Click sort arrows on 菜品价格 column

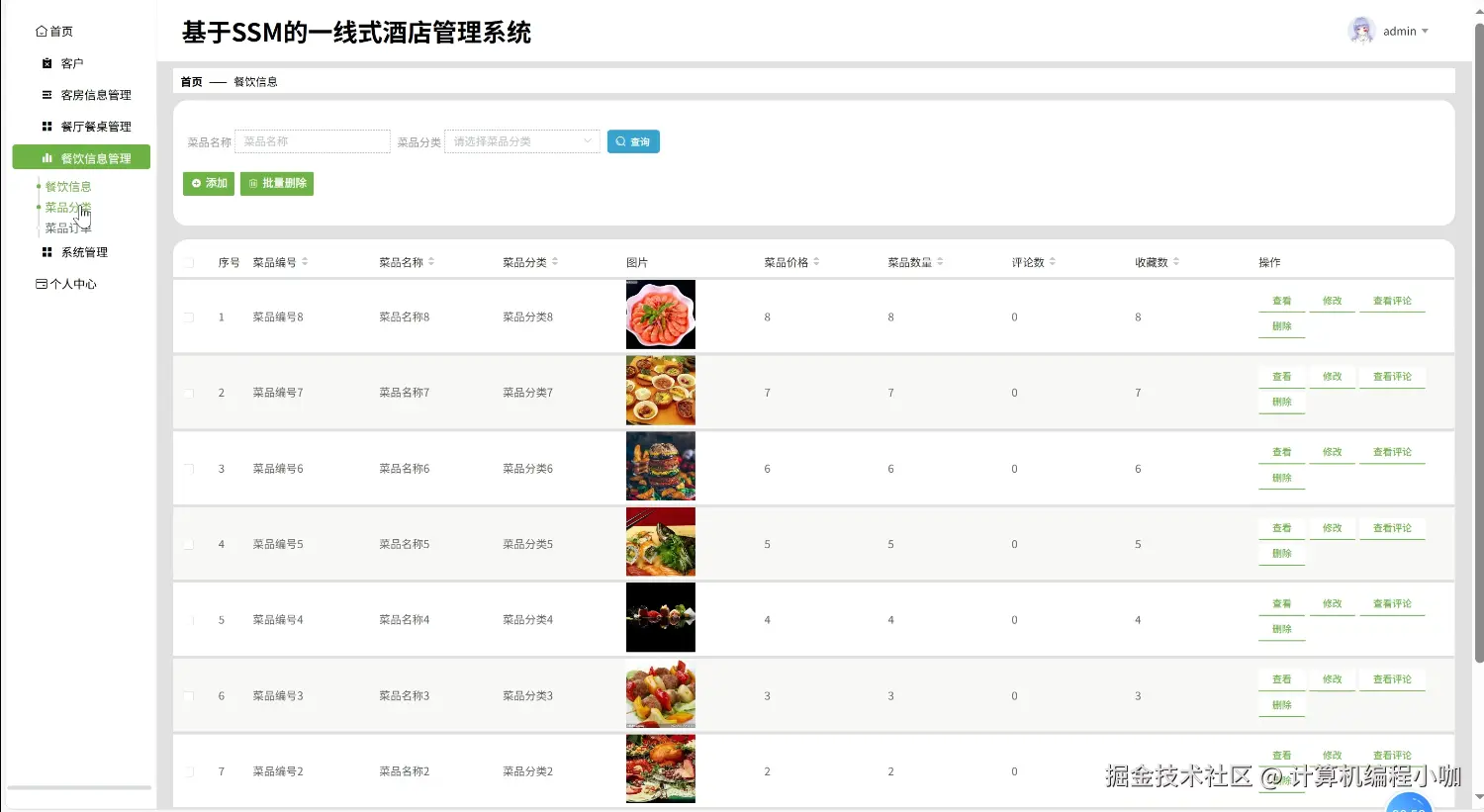(818, 261)
